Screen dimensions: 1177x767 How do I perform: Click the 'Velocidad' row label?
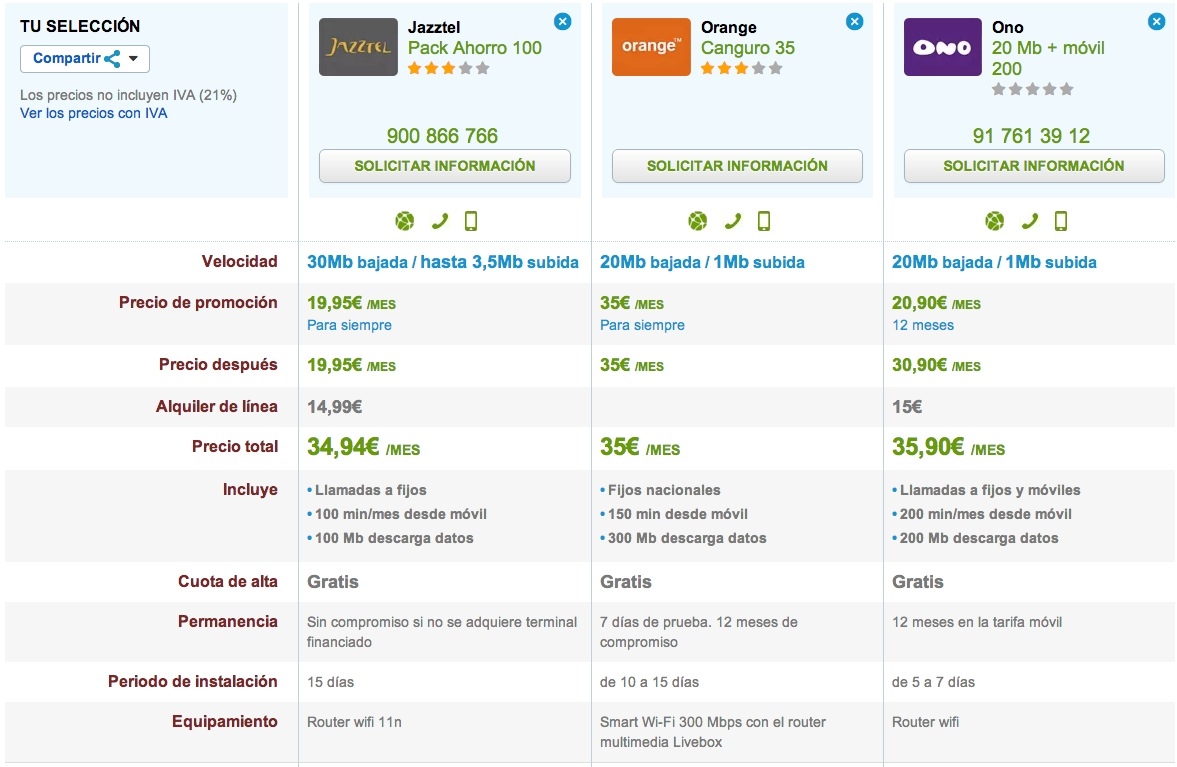point(239,261)
